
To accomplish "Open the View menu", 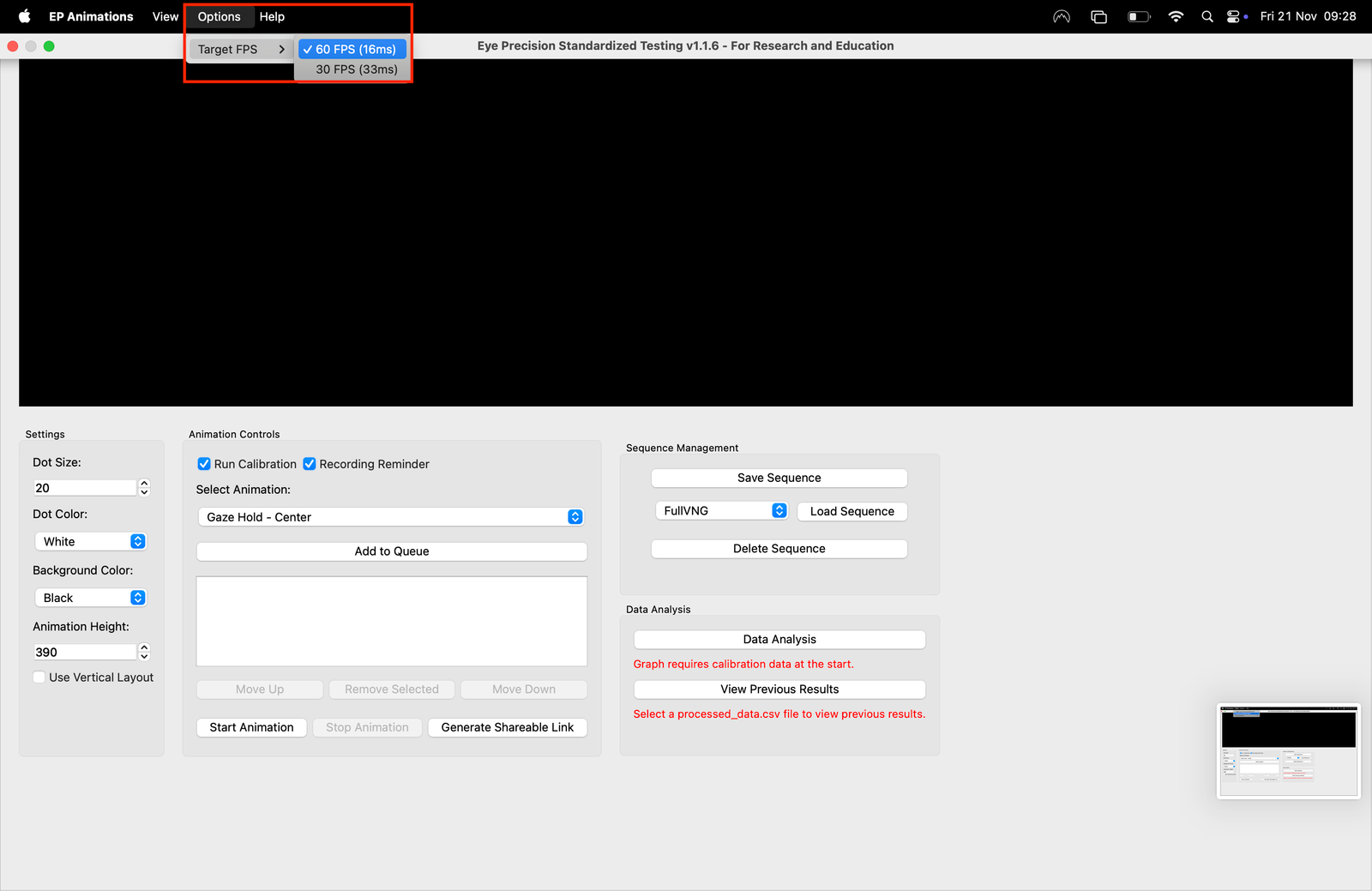I will [165, 16].
